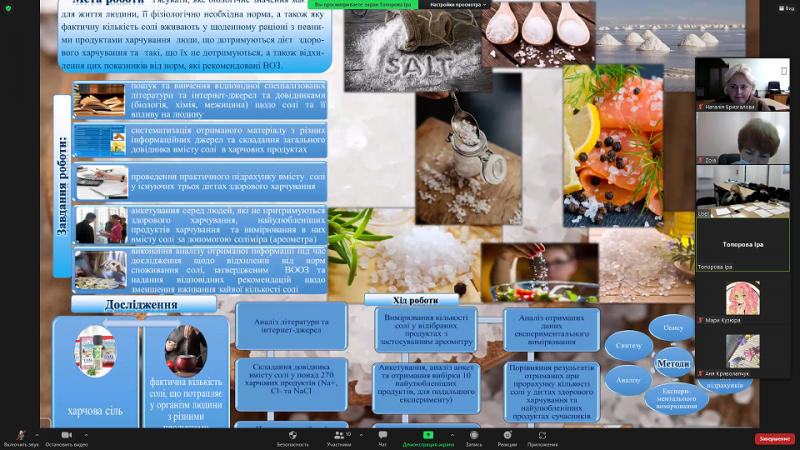Click the "Вид" view button at top right
The height and width of the screenshot is (450, 800).
tap(787, 9)
